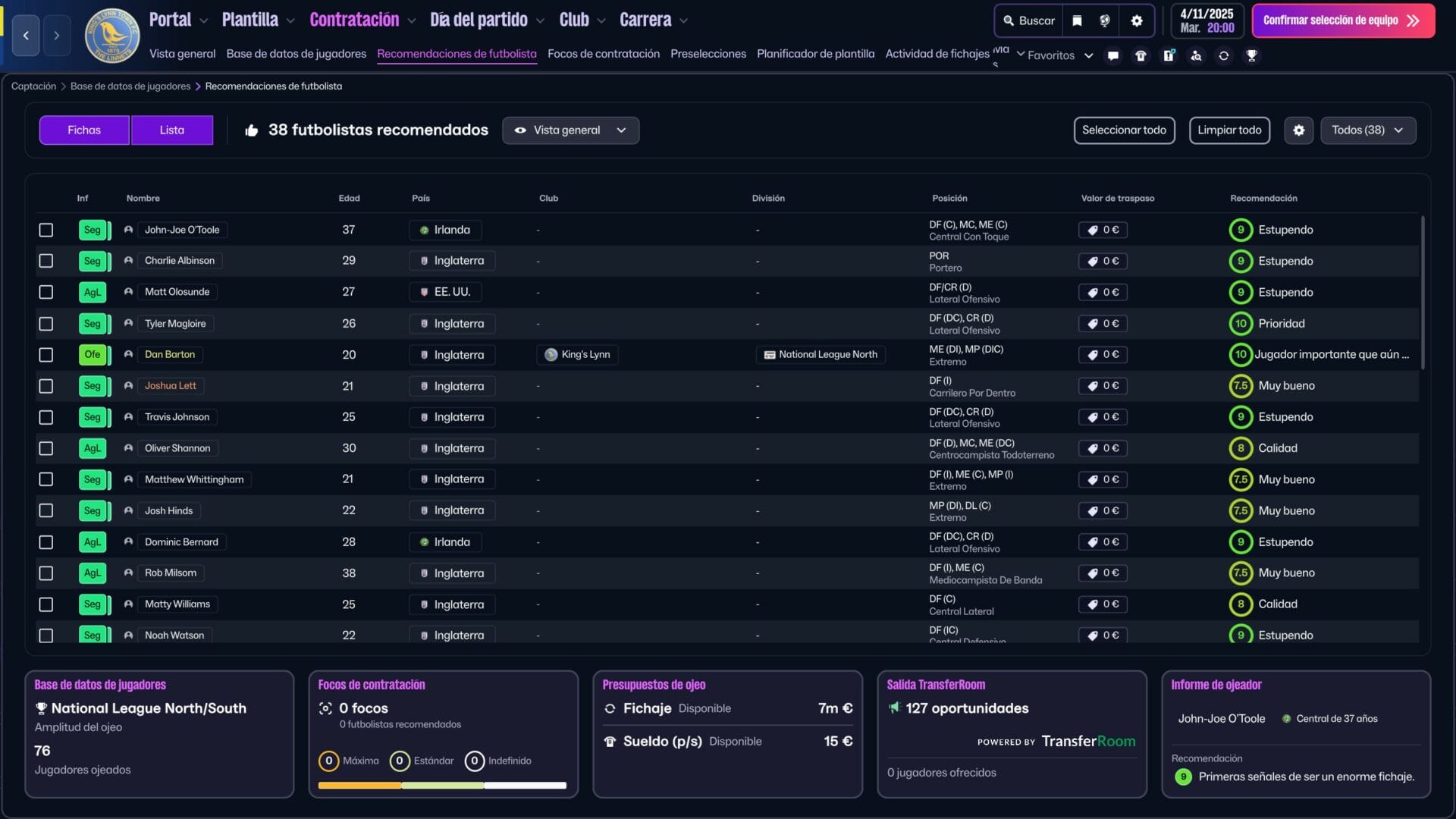Check John-Joe O'Toole's row checkbox
This screenshot has width=1456, height=819.
pyautogui.click(x=46, y=229)
